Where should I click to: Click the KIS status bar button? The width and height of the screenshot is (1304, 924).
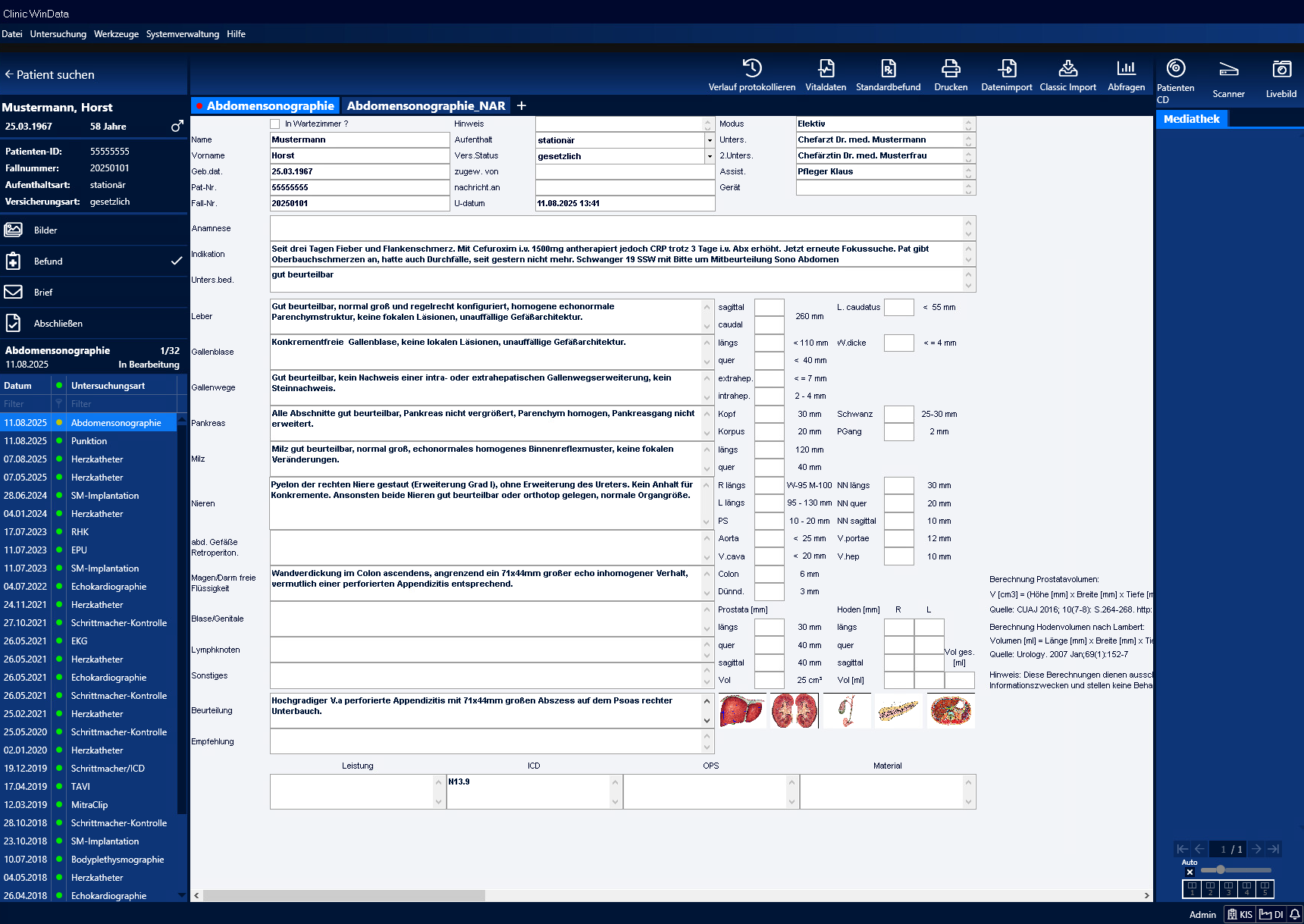coord(1240,914)
